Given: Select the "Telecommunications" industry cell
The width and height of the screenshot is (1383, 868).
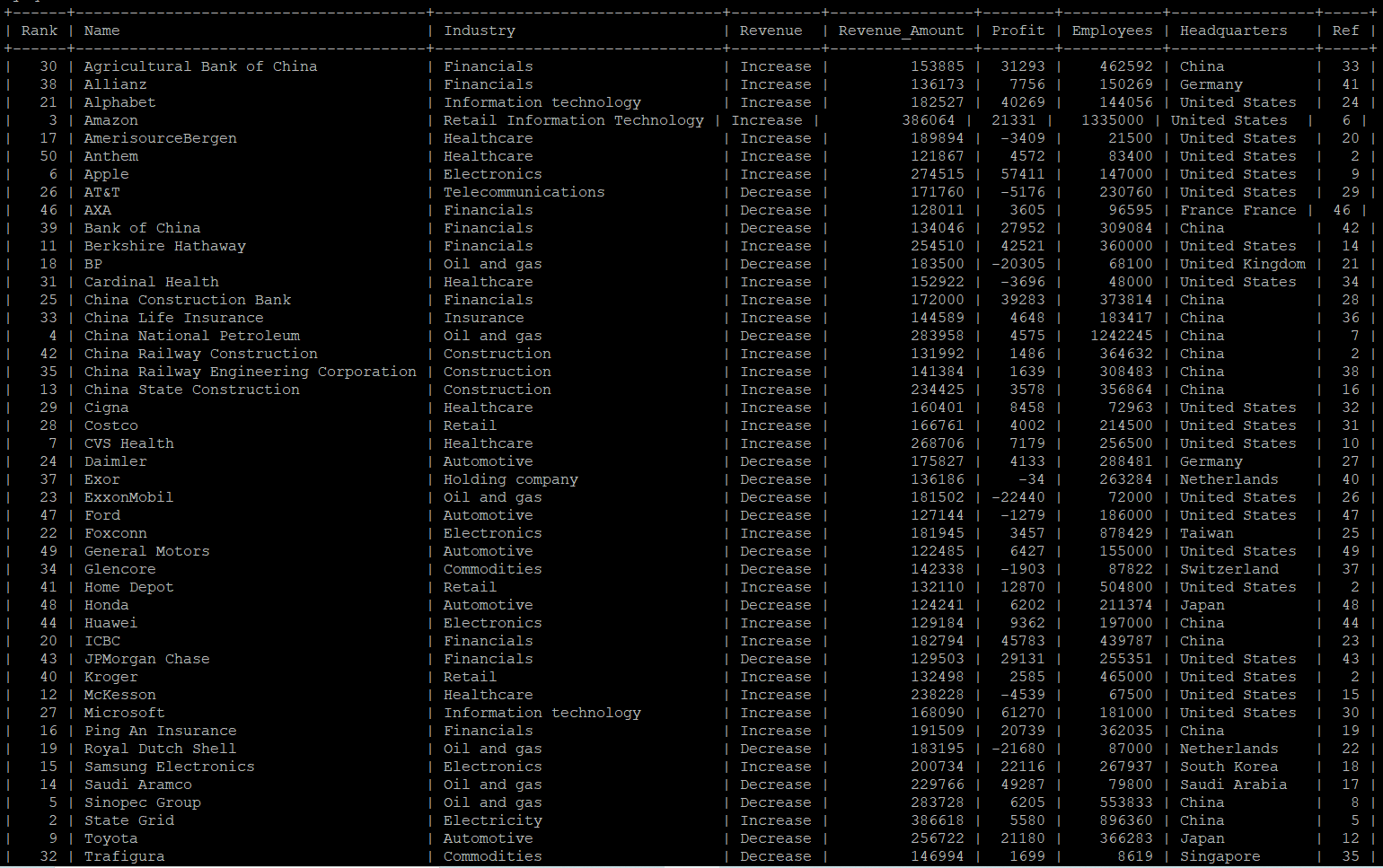Looking at the screenshot, I should 524,192.
